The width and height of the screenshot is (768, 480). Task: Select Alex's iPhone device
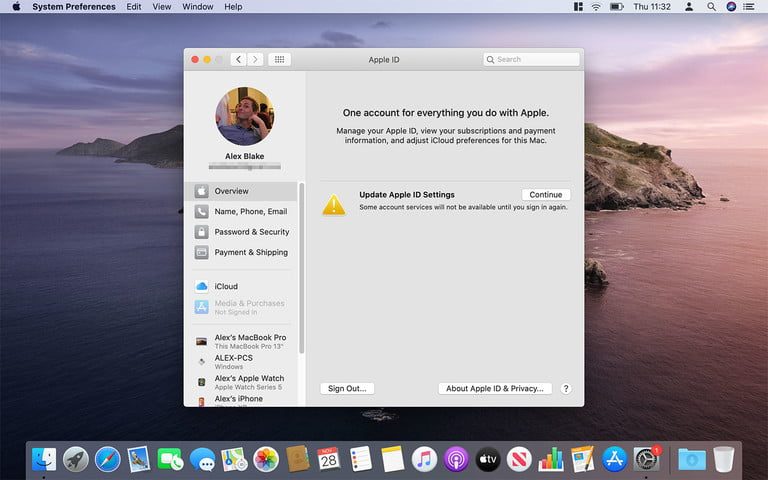241,401
